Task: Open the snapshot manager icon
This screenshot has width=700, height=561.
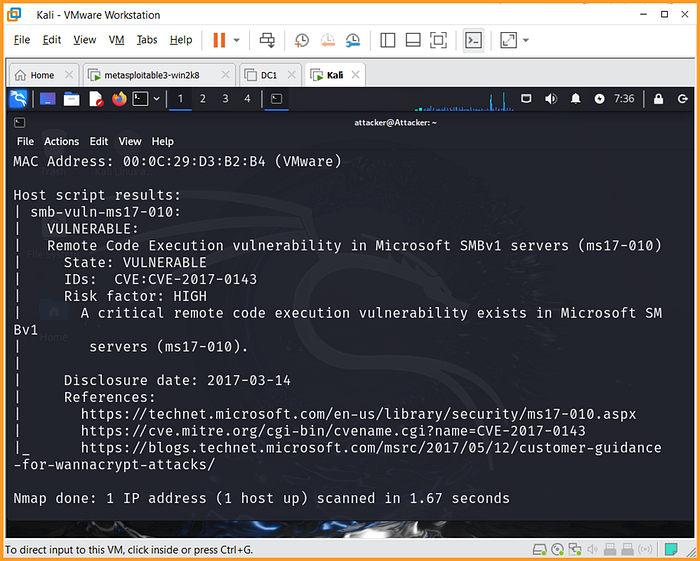Action: [353, 40]
